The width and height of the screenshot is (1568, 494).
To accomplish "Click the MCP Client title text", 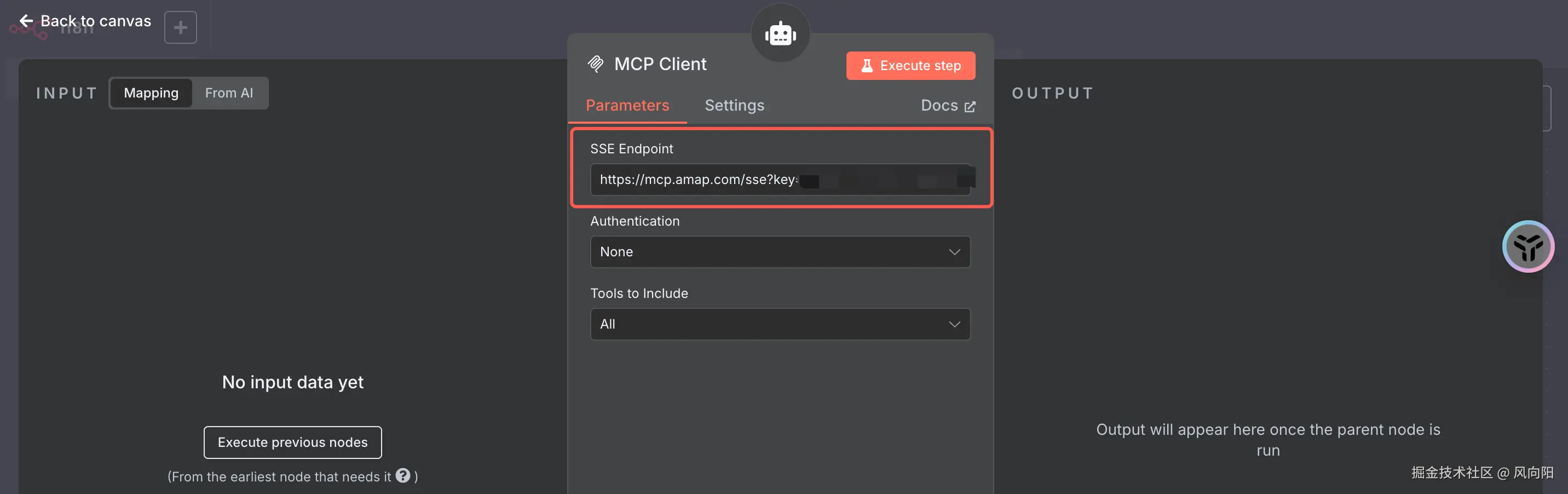I will point(660,64).
